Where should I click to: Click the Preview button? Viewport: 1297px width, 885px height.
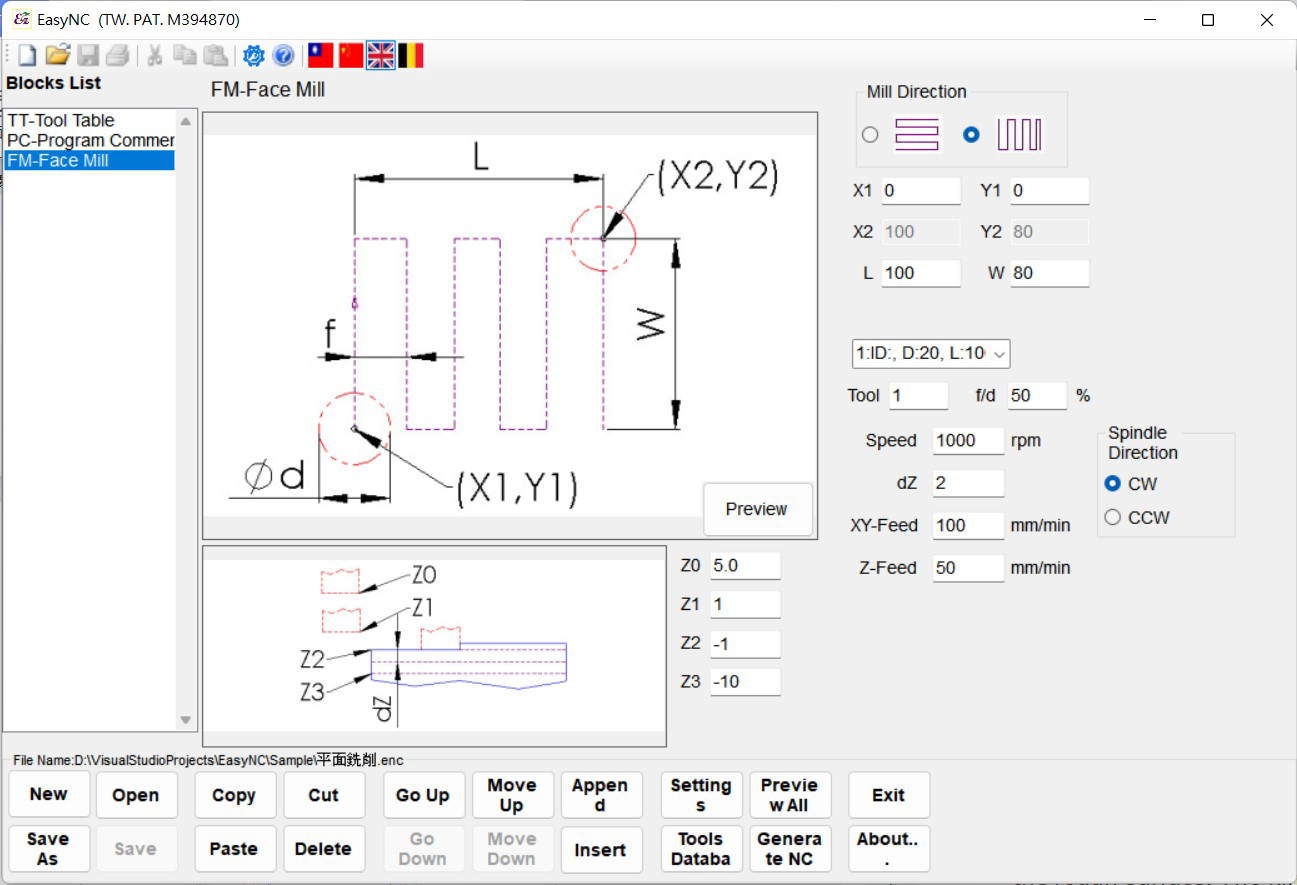[x=757, y=509]
